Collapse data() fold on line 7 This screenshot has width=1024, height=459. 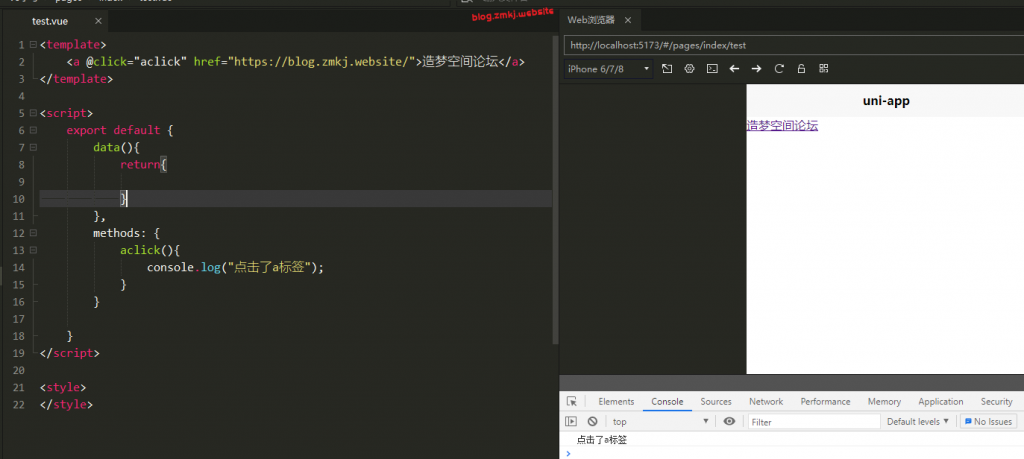(x=33, y=148)
